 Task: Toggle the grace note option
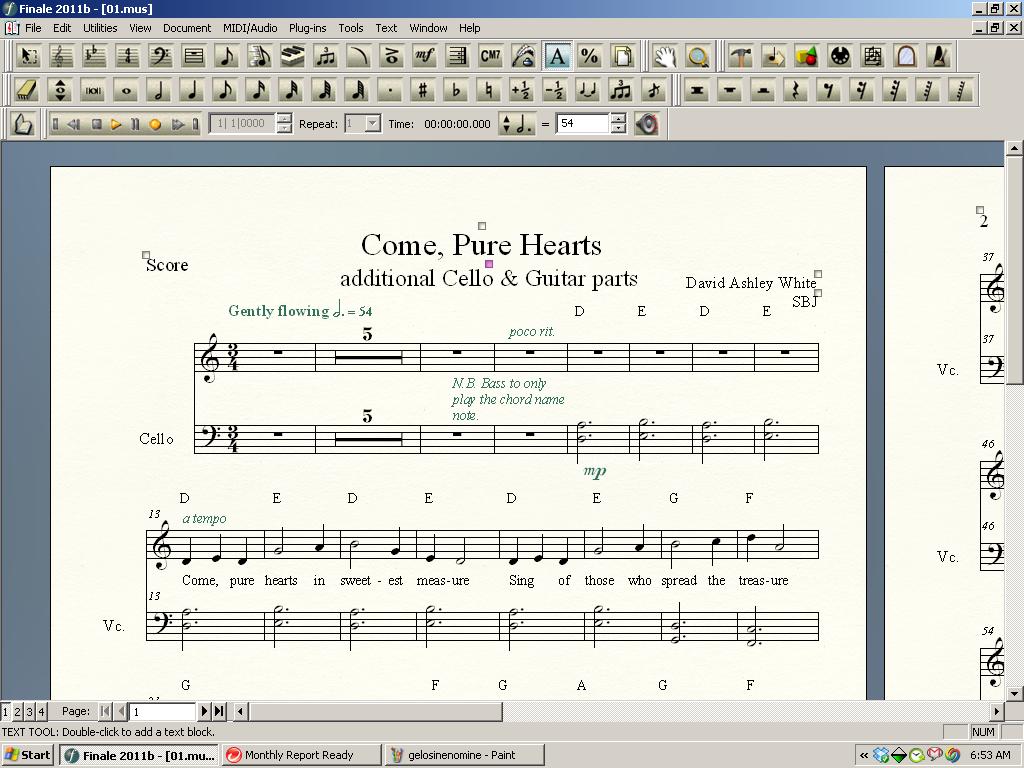click(x=654, y=90)
